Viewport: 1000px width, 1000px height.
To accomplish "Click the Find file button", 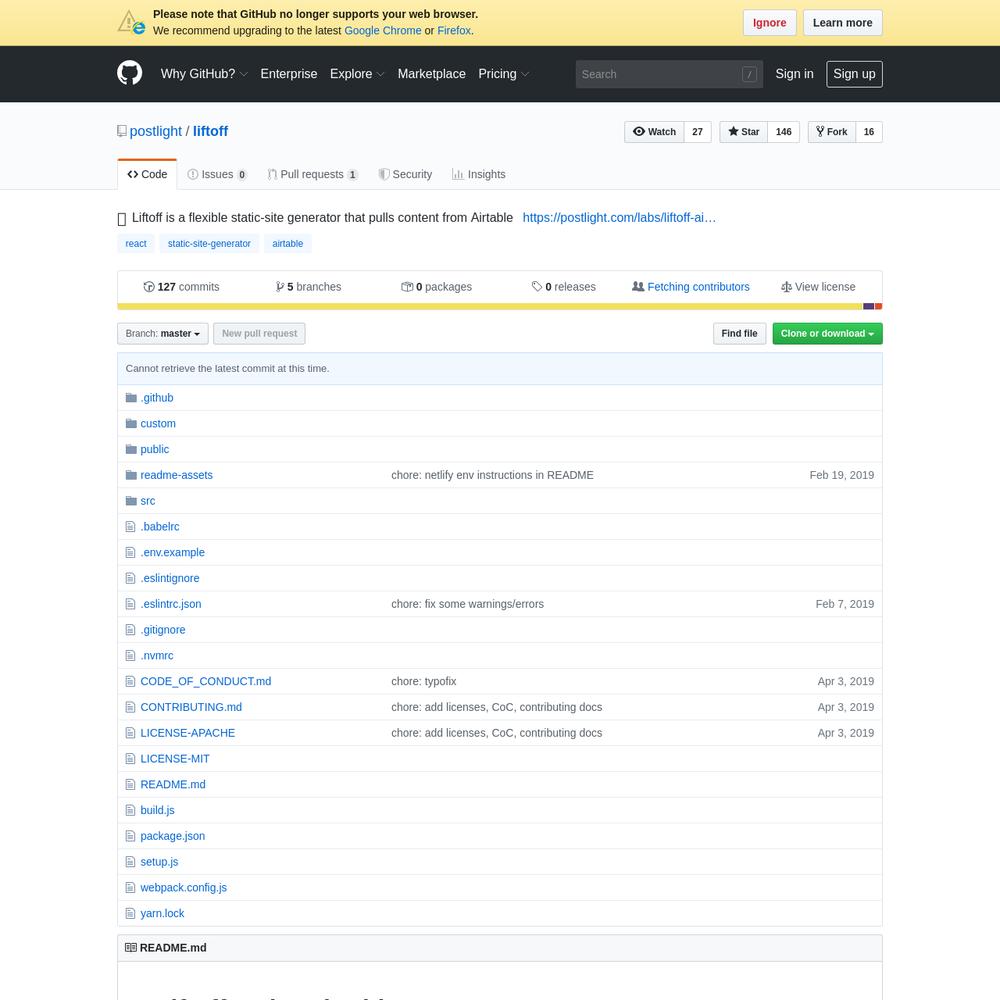I will 739,334.
